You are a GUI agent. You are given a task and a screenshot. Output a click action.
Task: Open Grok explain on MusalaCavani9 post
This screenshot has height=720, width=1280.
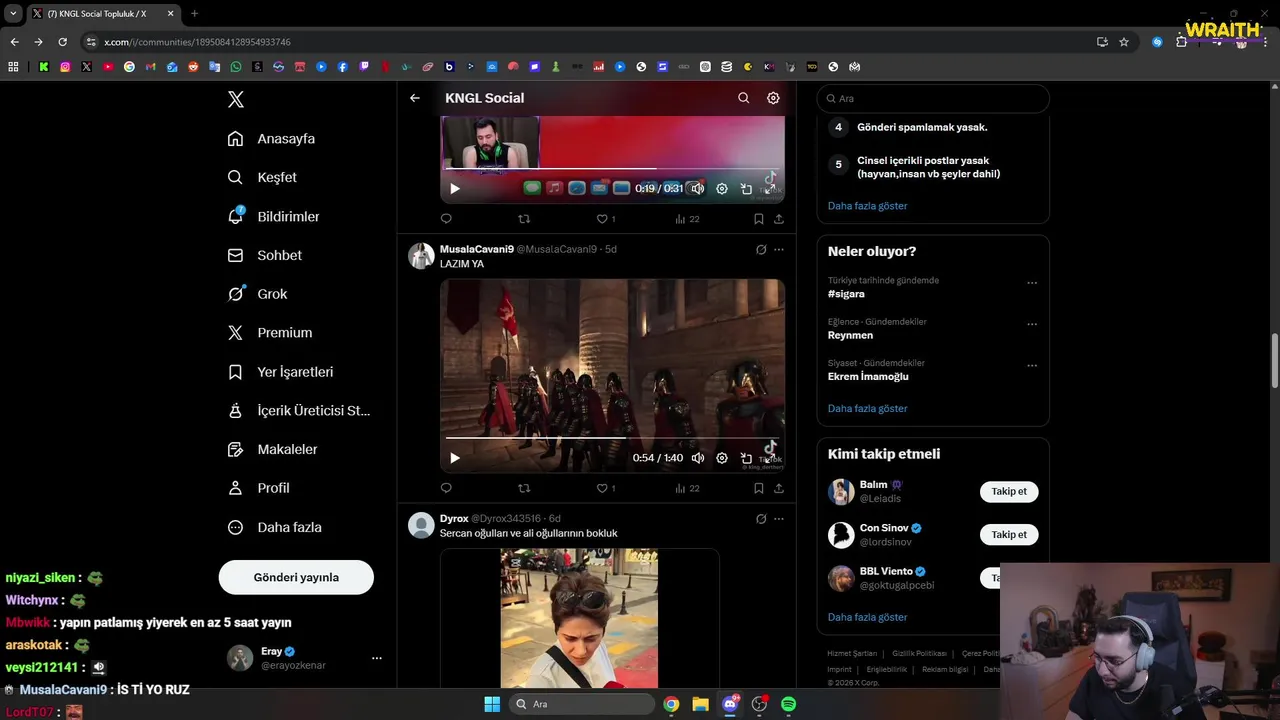(761, 250)
